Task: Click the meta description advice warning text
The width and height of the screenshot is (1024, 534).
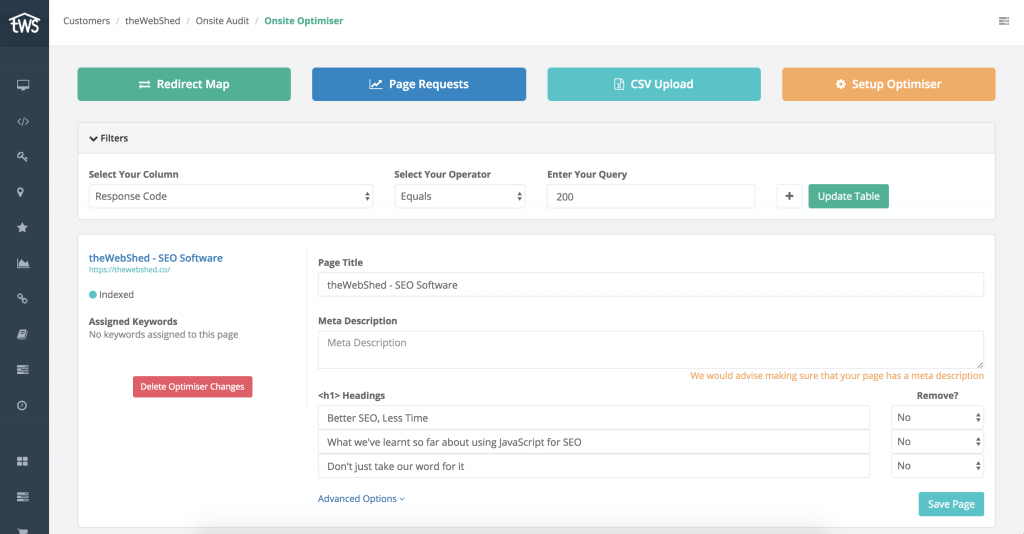Action: [x=837, y=376]
